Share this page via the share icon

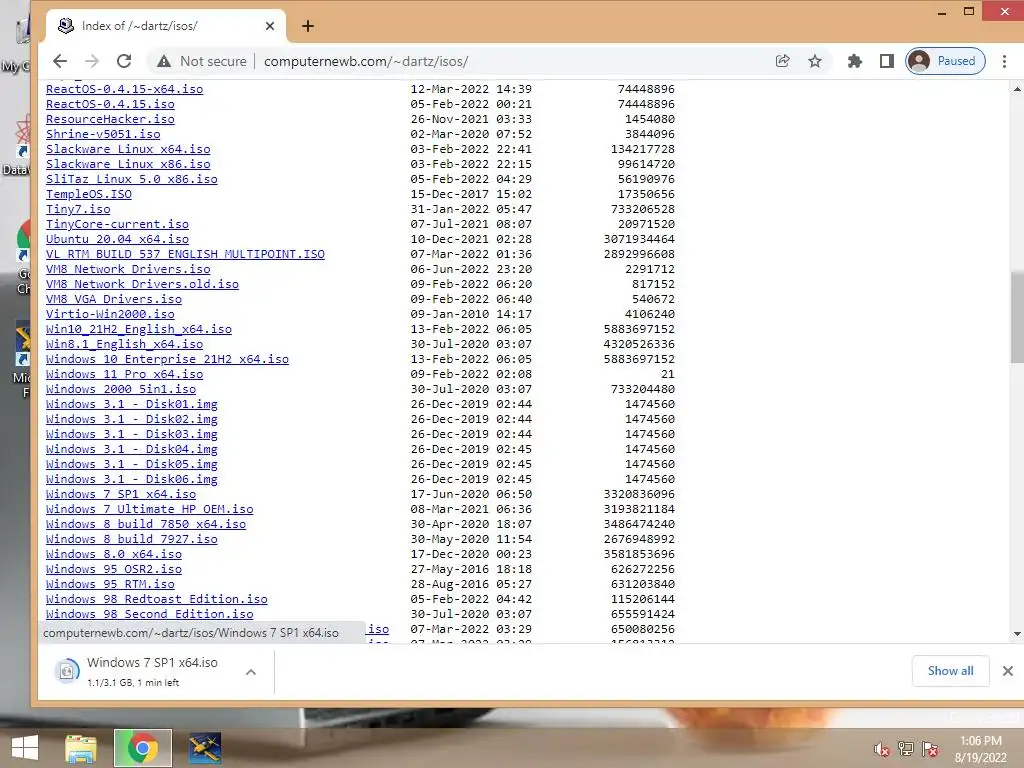[x=782, y=61]
